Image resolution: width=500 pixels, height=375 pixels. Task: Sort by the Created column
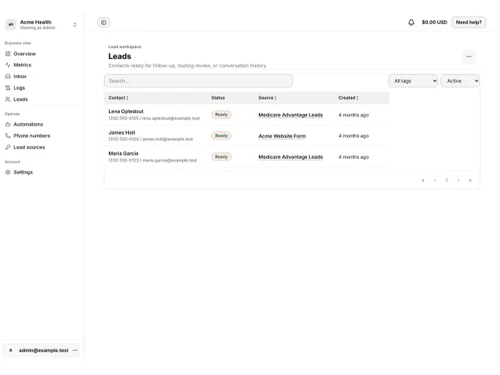[x=348, y=98]
